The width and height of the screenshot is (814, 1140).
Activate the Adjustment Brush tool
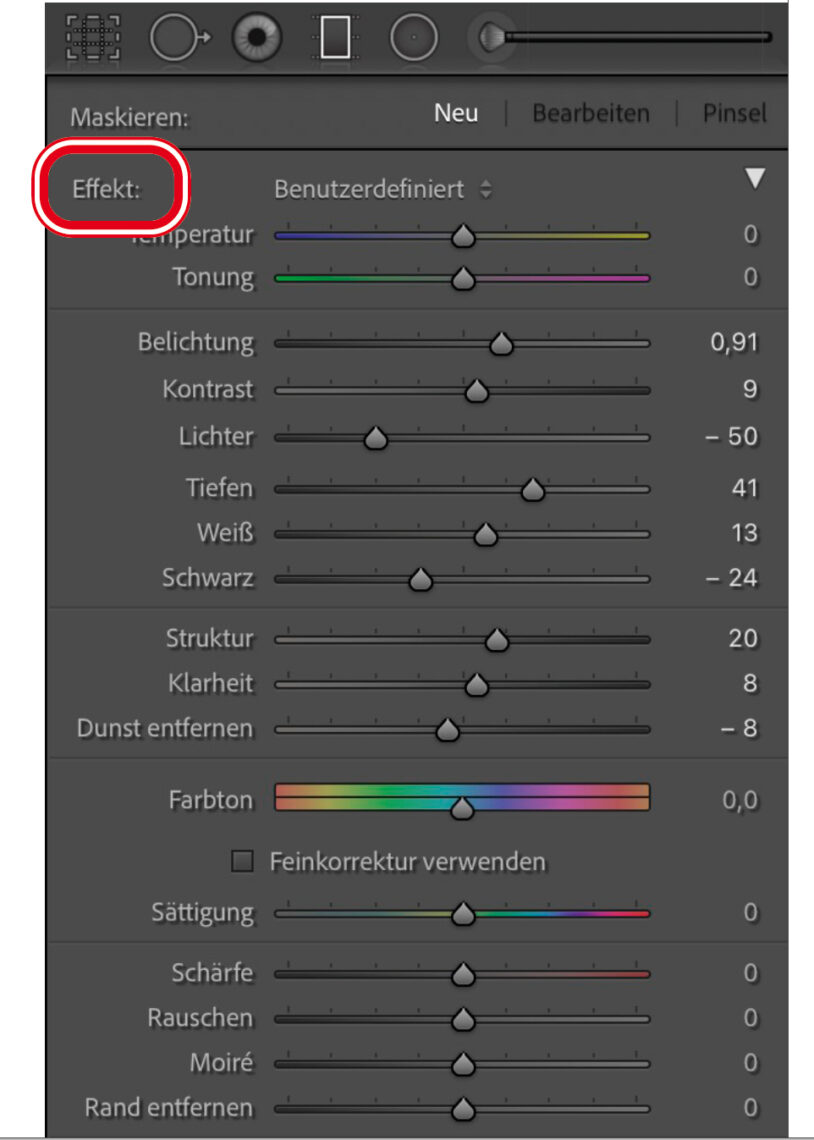pyautogui.click(x=490, y=37)
